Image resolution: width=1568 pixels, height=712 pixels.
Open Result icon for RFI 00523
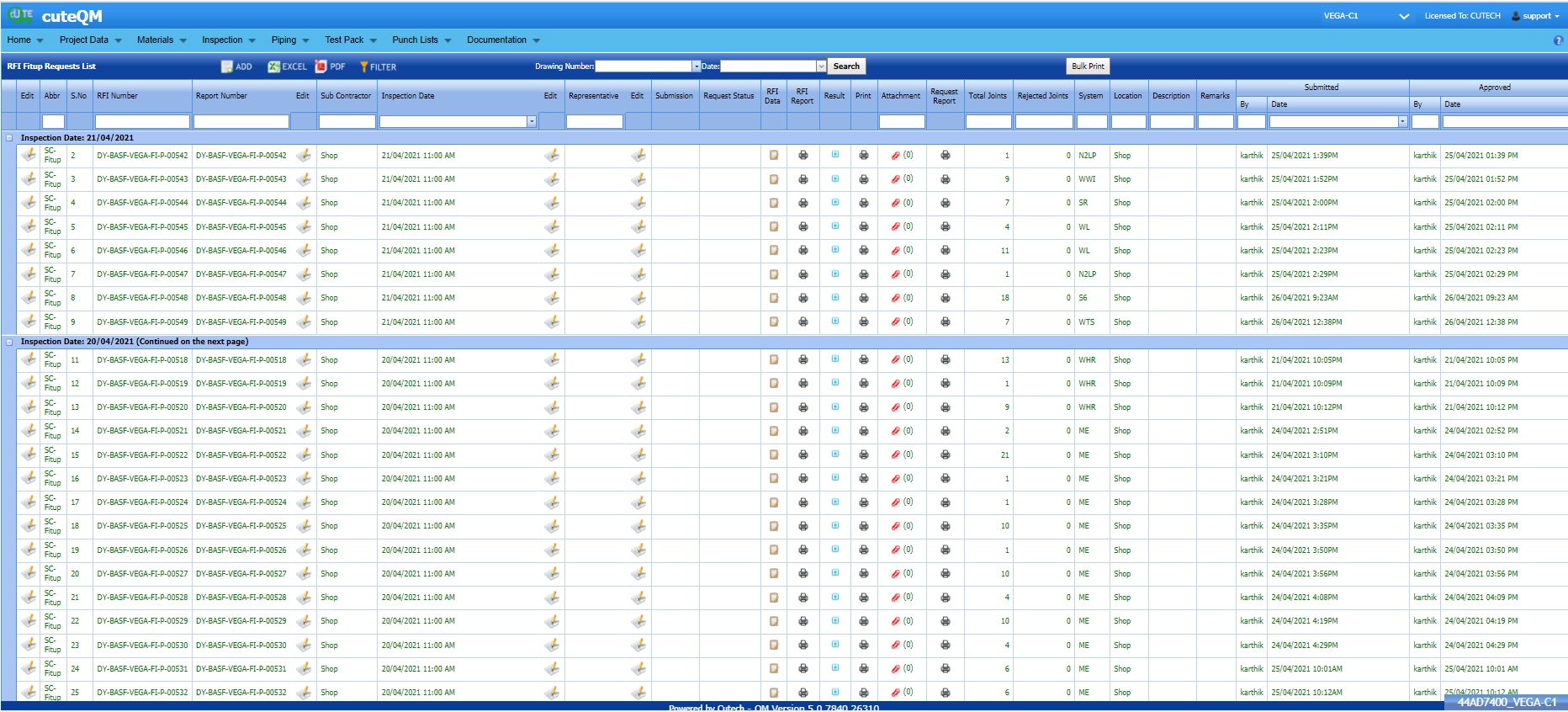834,478
